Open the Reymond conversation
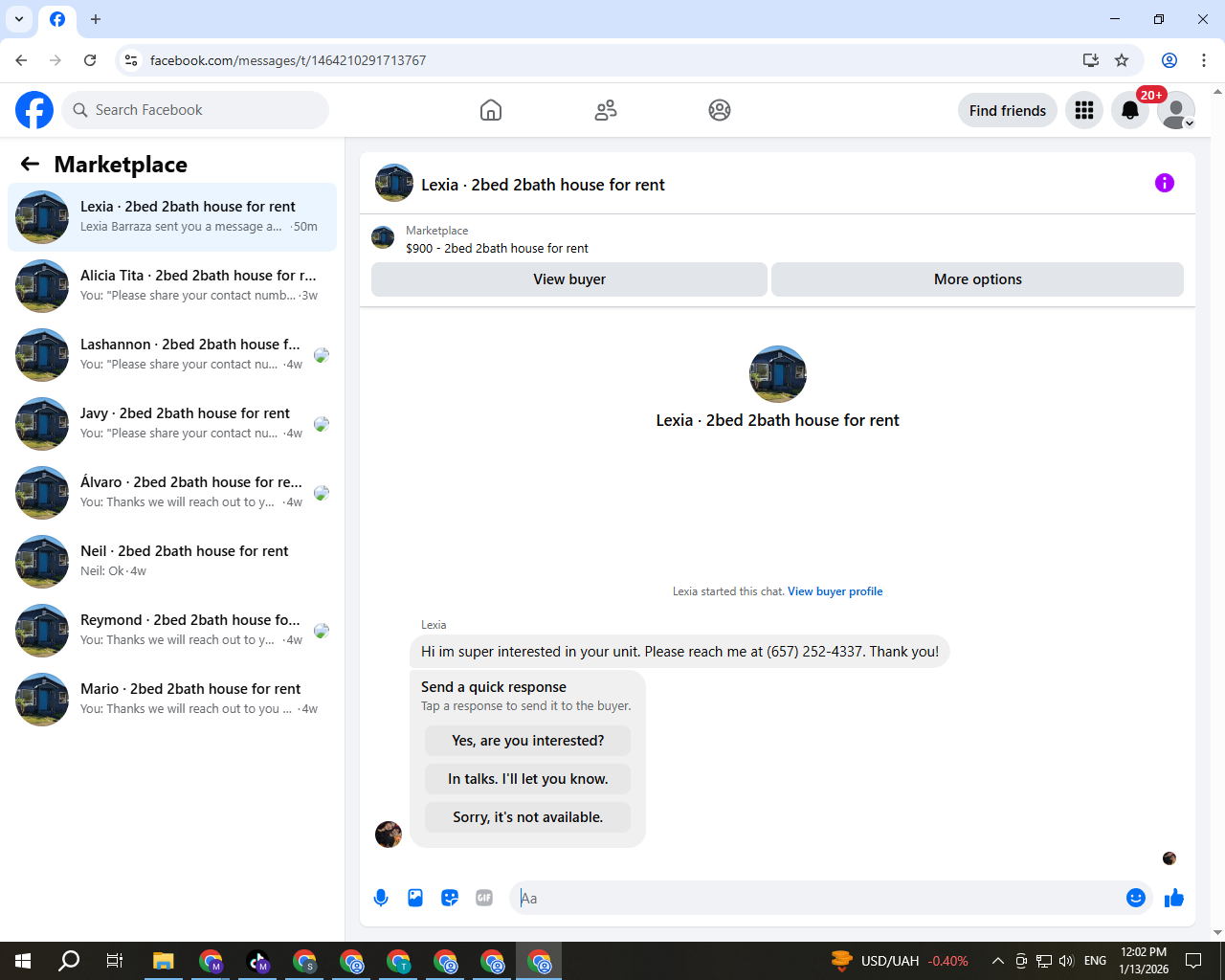This screenshot has width=1225, height=980. [172, 631]
